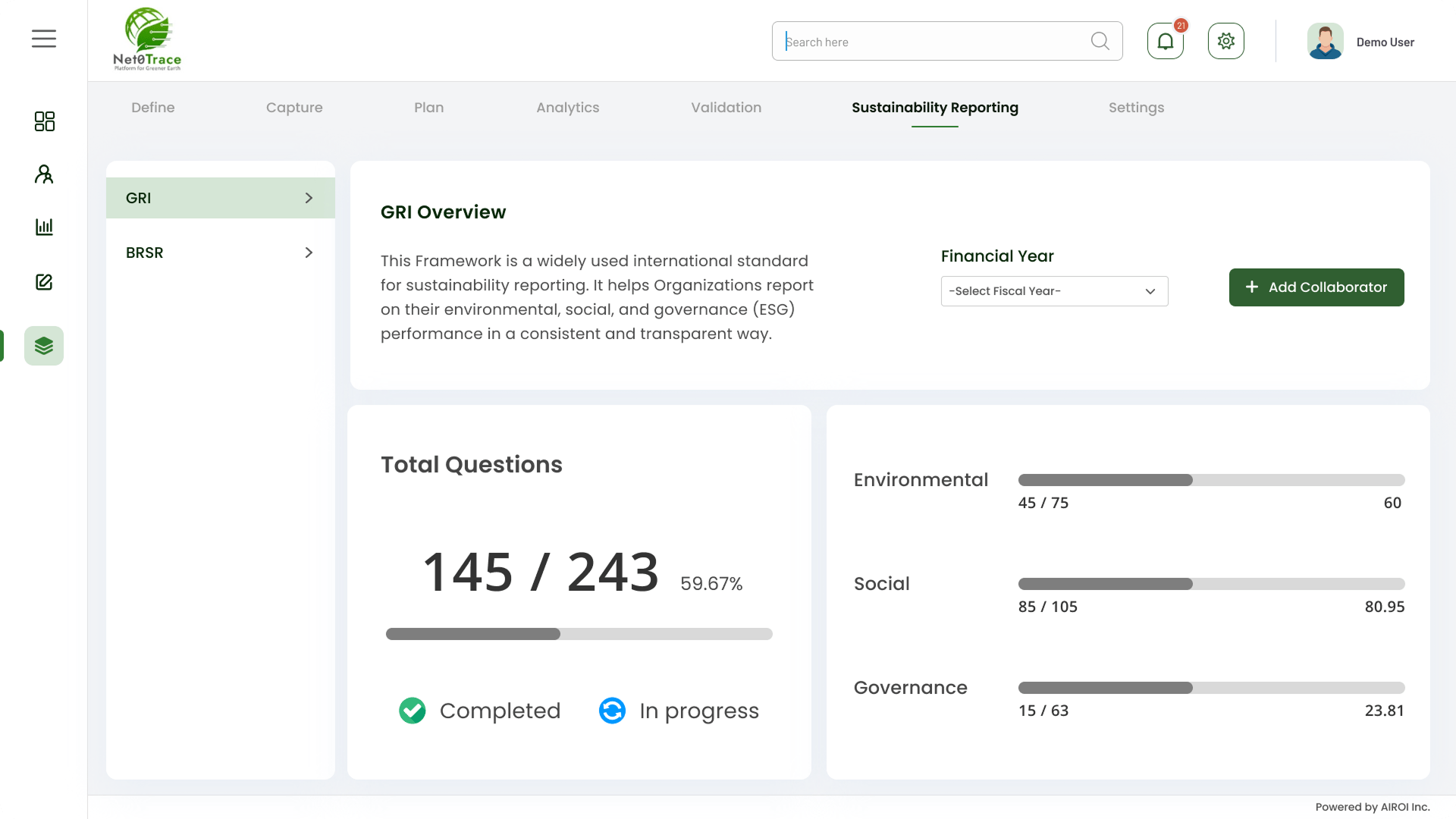Switch to the Plan tab

pyautogui.click(x=429, y=108)
